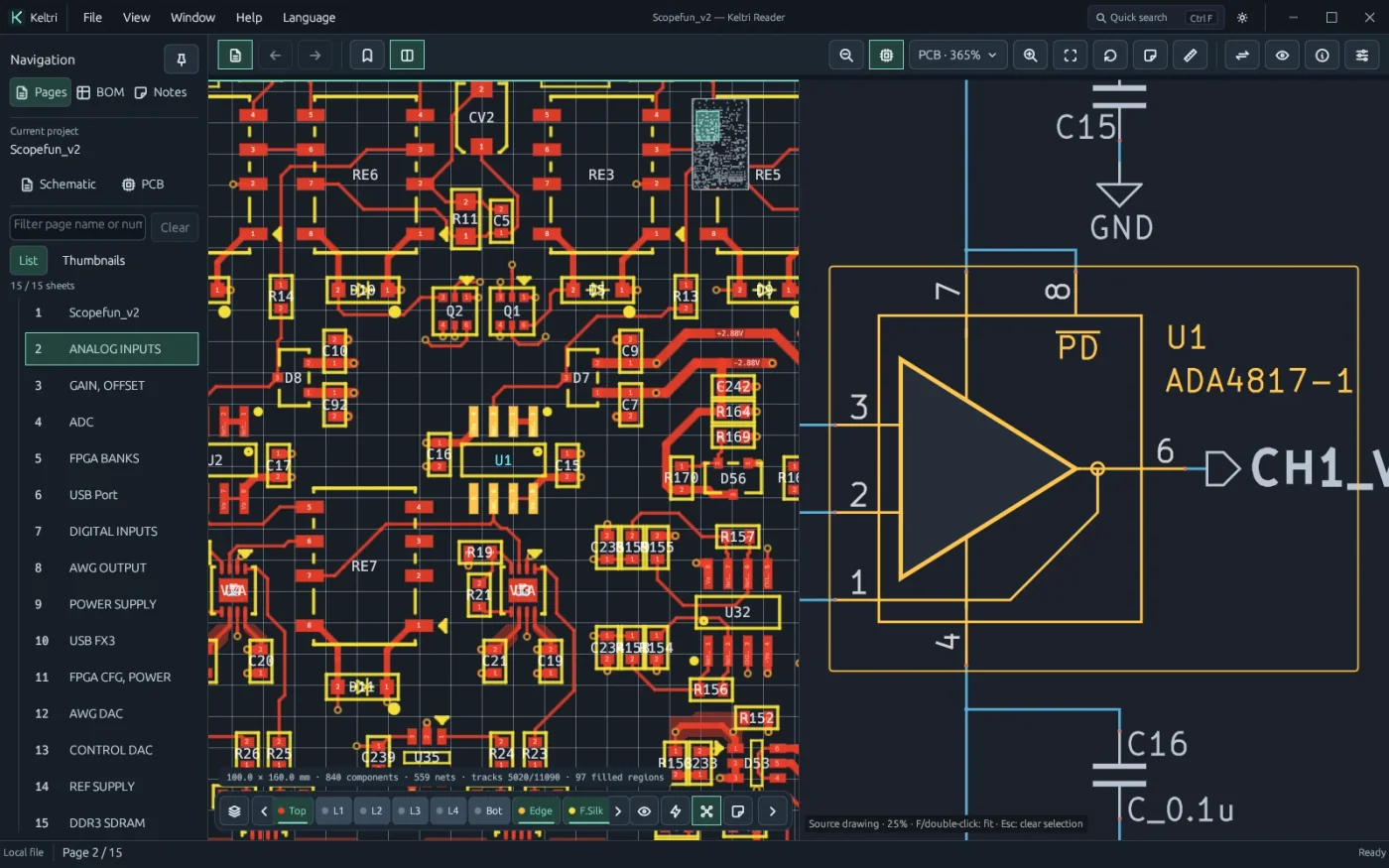Show previous layers with left chevron
The height and width of the screenshot is (868, 1389).
click(264, 811)
